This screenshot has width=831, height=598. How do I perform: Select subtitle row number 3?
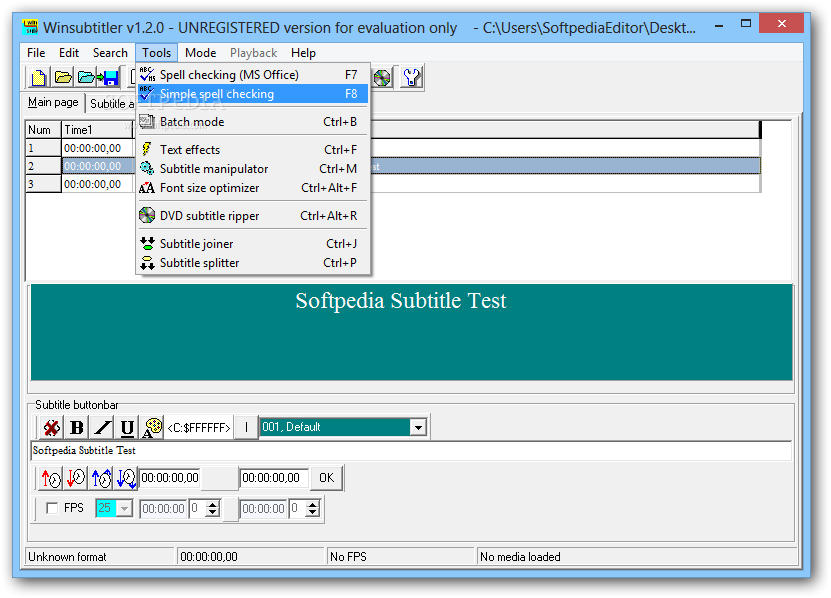point(43,184)
